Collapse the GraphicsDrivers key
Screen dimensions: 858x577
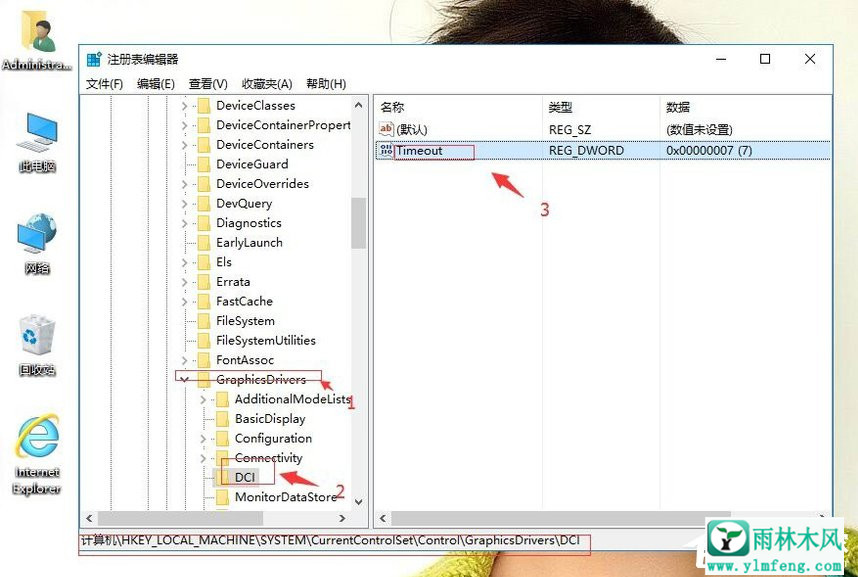(x=184, y=380)
